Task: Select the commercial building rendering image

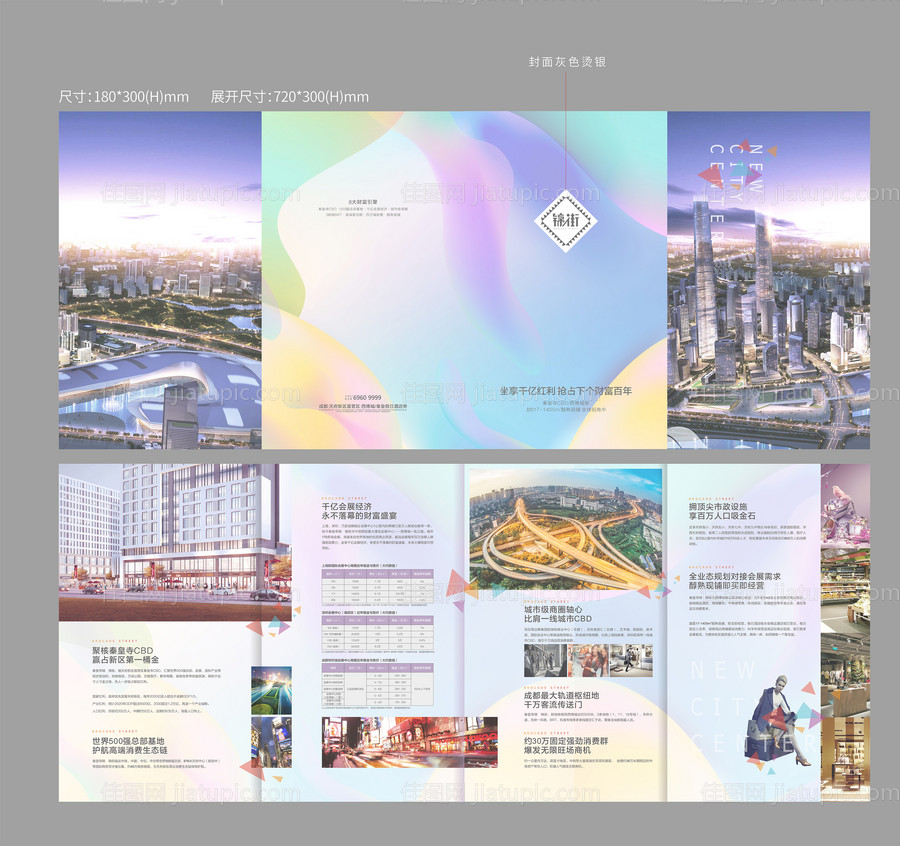Action: [174, 540]
